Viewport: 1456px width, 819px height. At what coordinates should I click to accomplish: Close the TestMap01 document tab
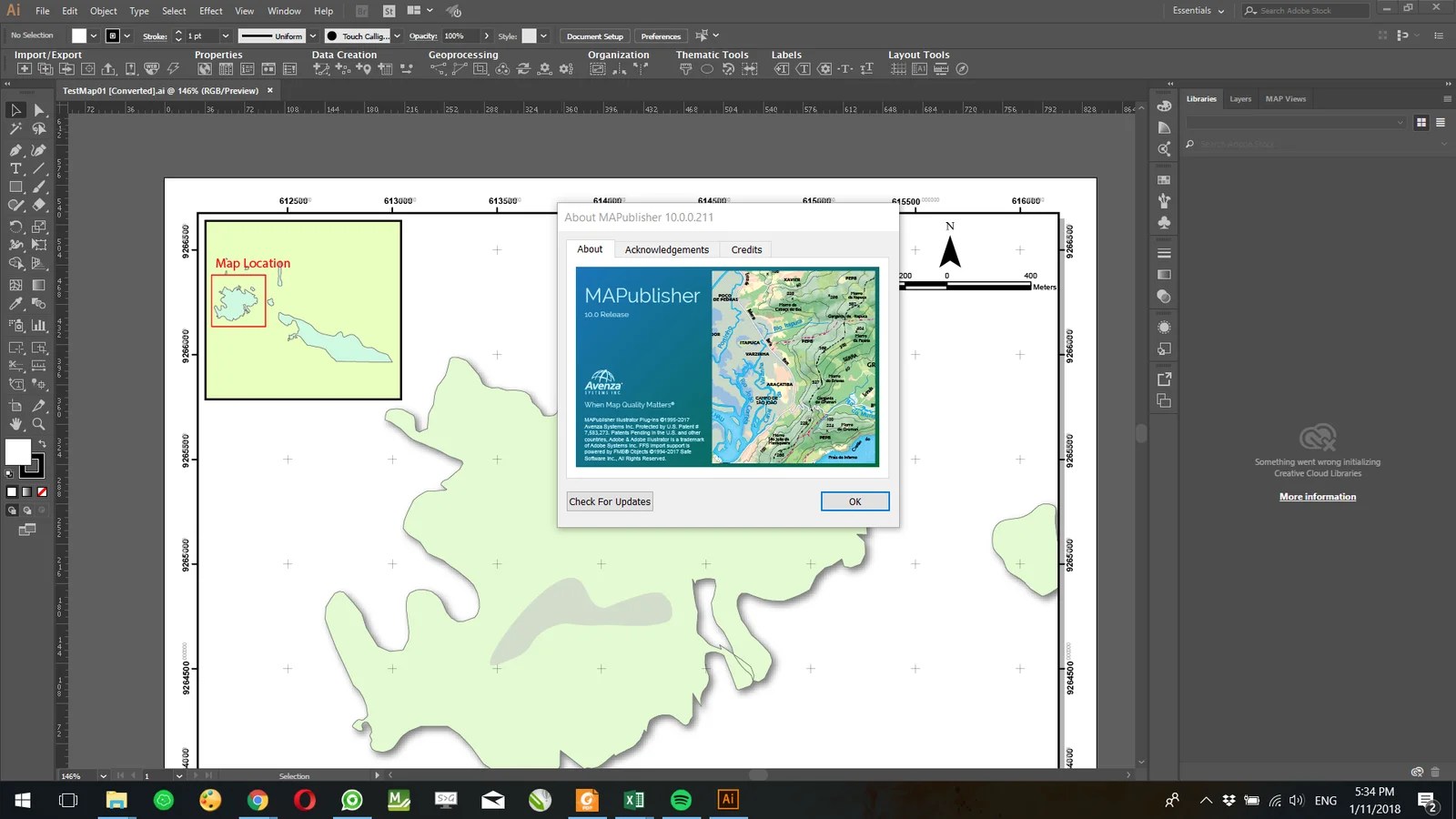[270, 91]
